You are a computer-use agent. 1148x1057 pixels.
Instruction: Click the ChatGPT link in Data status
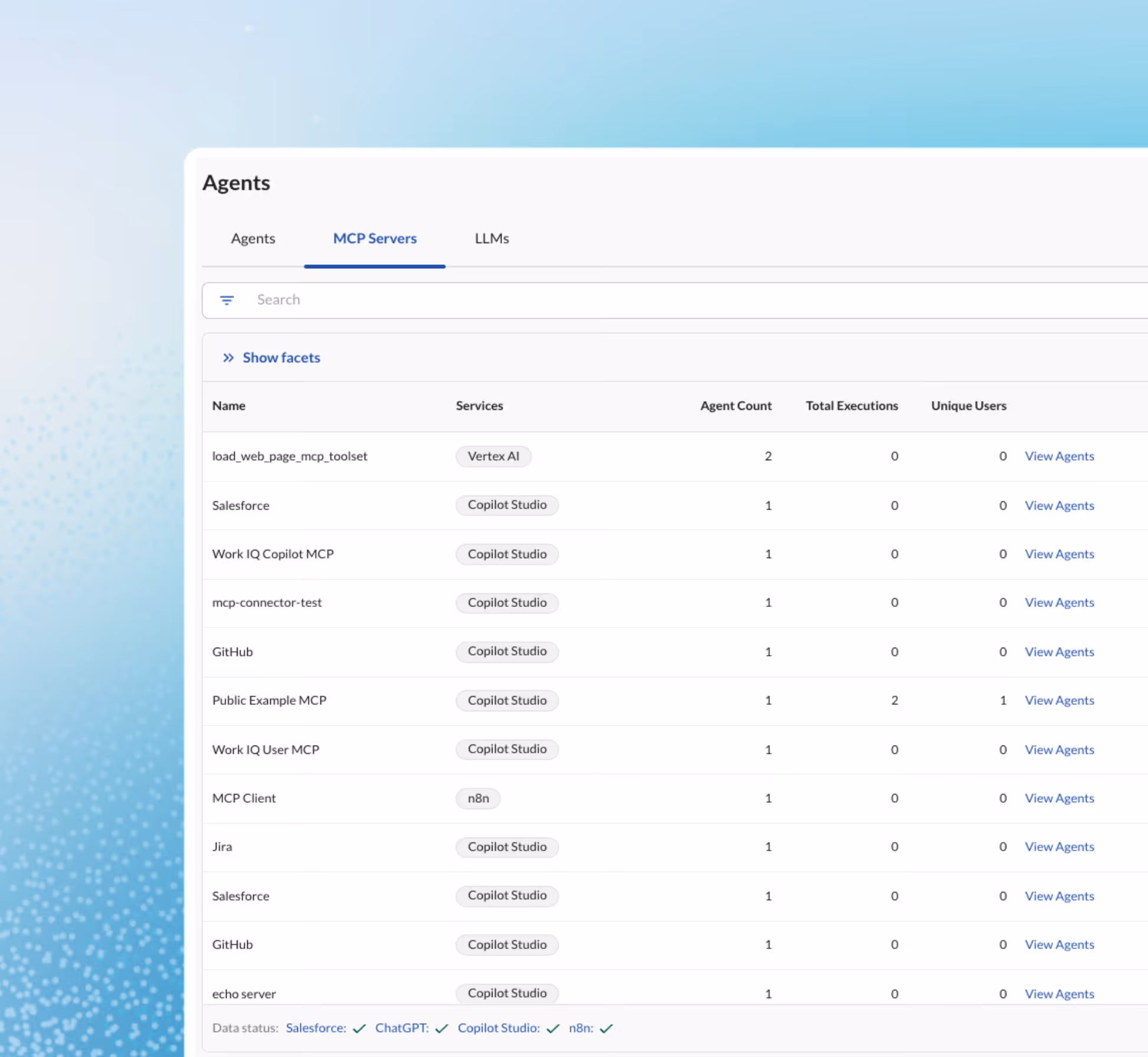402,1028
